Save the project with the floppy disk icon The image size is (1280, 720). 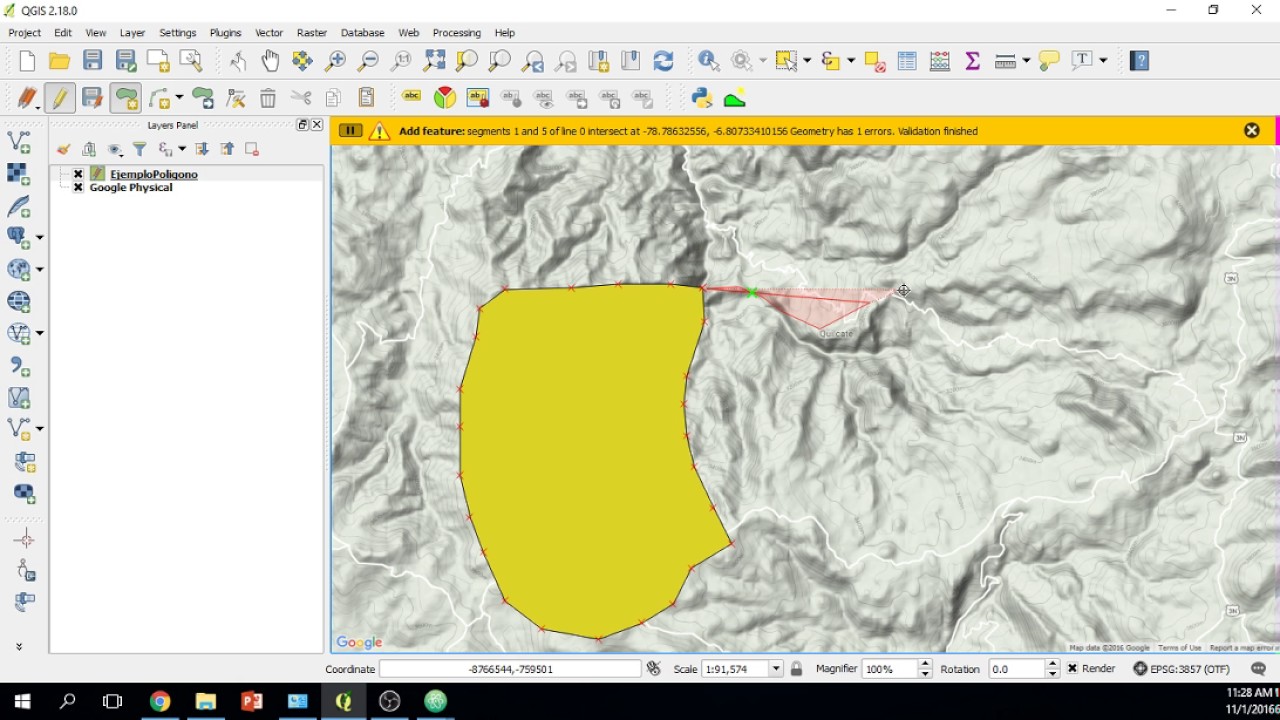point(92,61)
